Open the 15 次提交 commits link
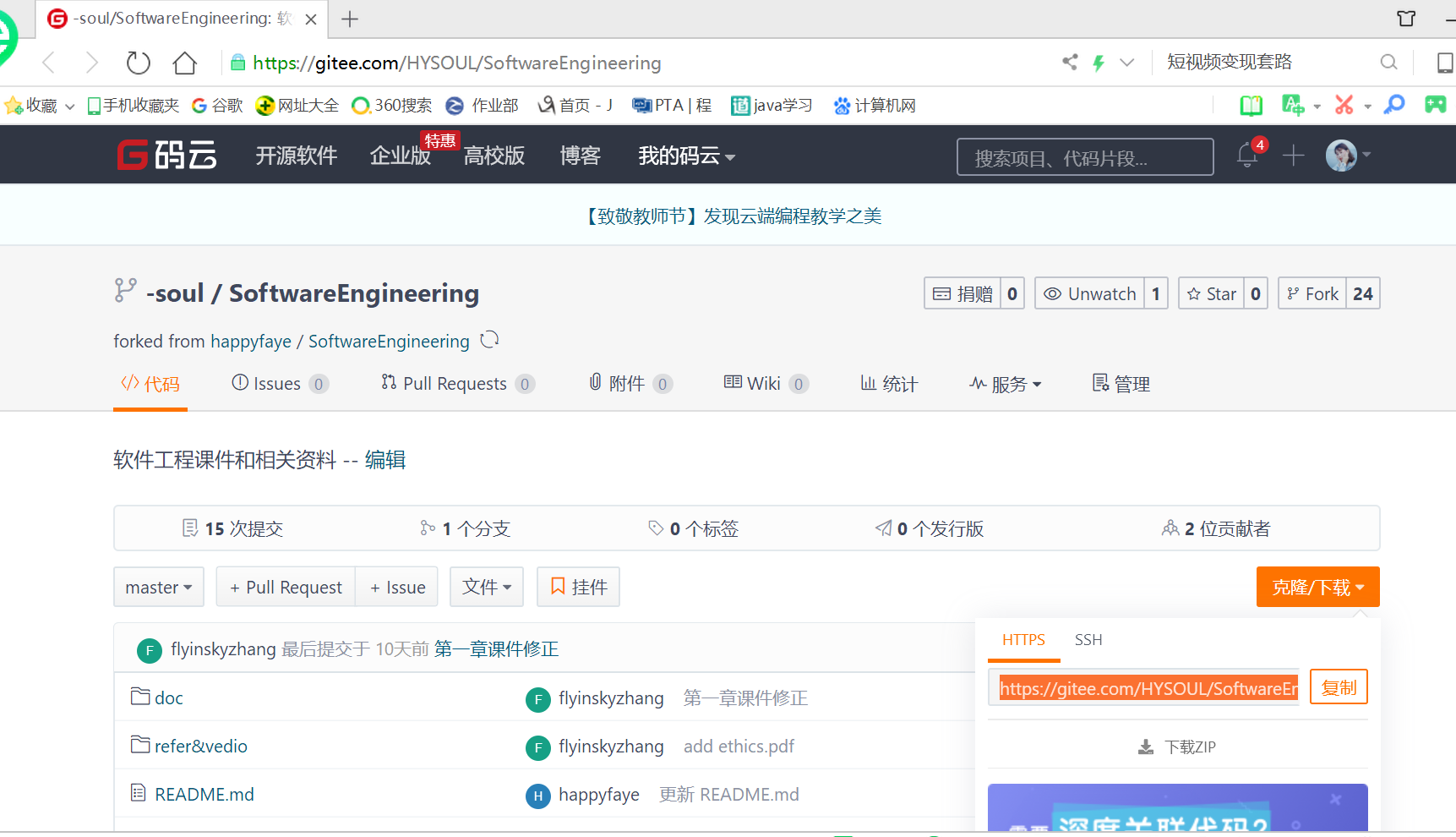 (x=233, y=528)
